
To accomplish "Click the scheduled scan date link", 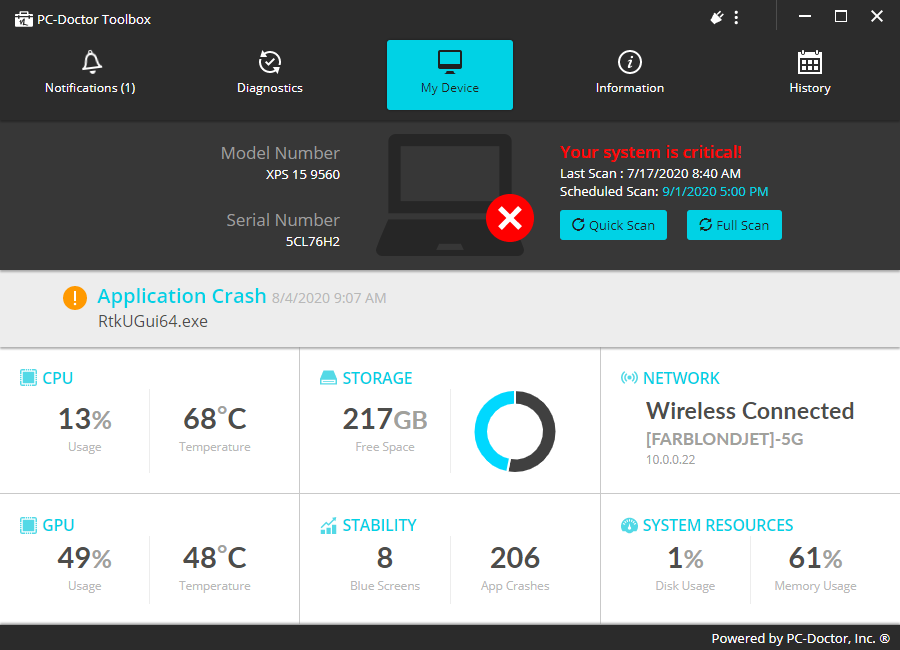I will (x=715, y=191).
